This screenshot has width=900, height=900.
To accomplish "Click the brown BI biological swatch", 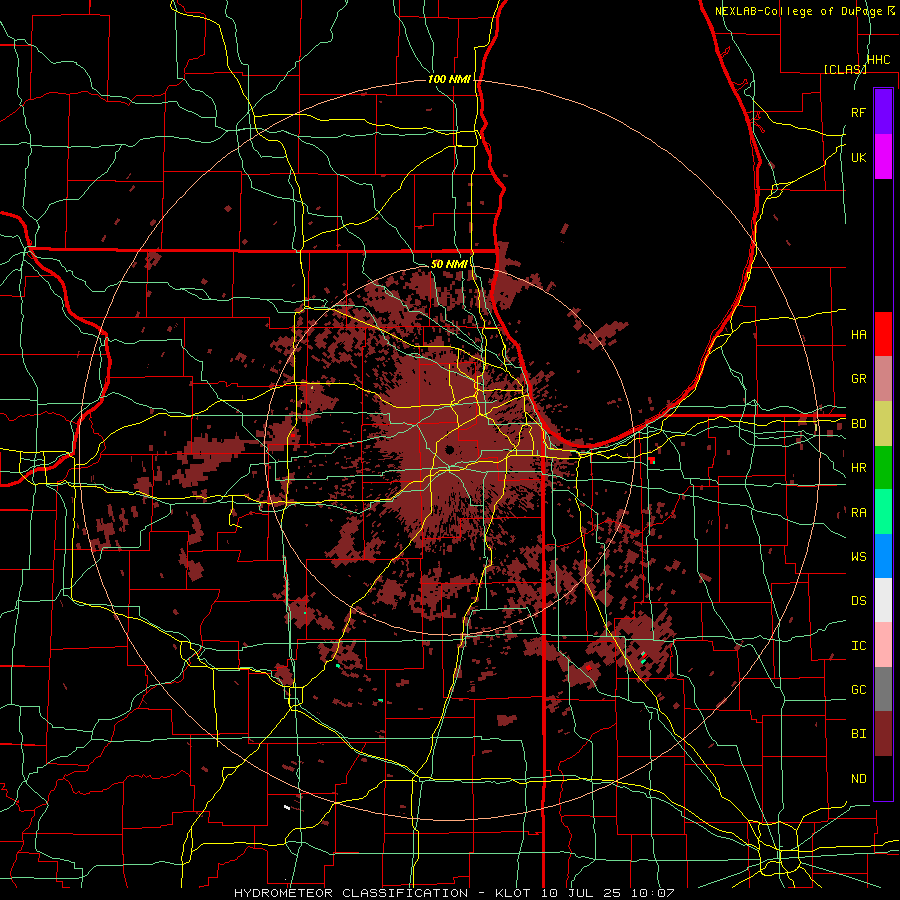I will point(883,734).
